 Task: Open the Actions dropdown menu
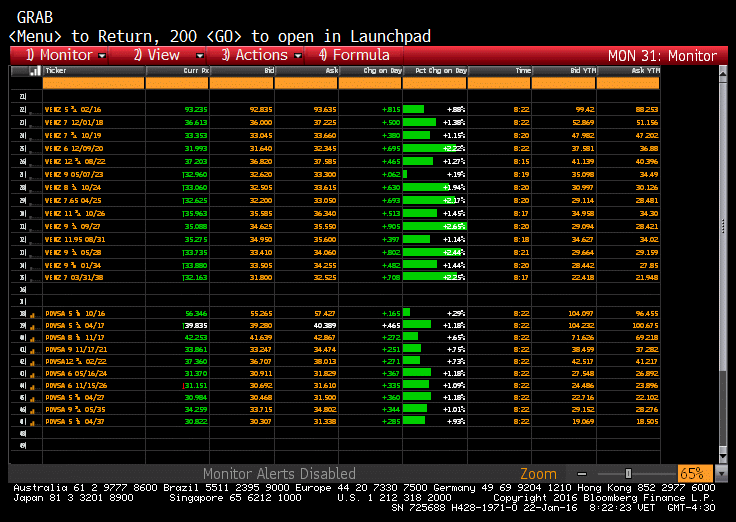pos(262,55)
